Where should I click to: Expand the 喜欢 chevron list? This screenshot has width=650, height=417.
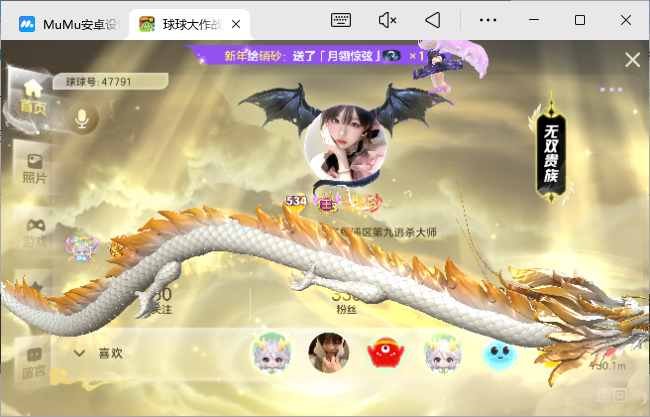click(x=79, y=353)
